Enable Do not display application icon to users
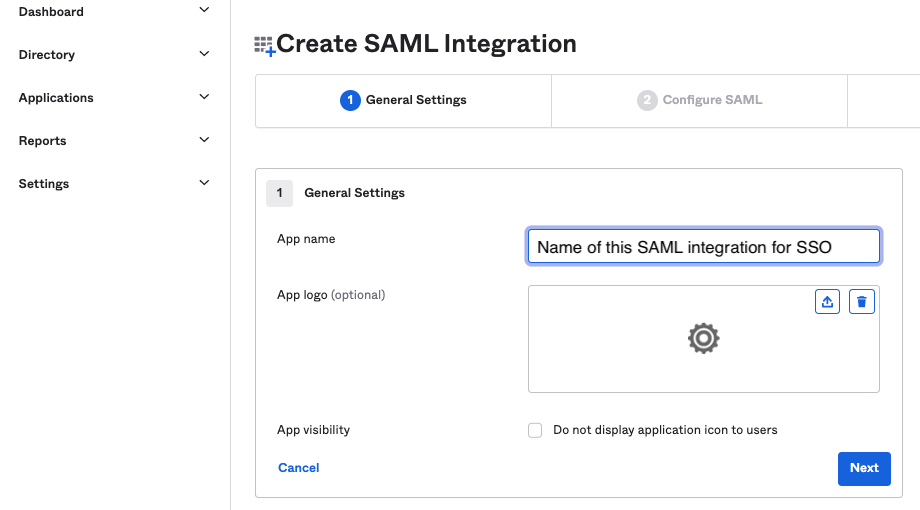 535,430
